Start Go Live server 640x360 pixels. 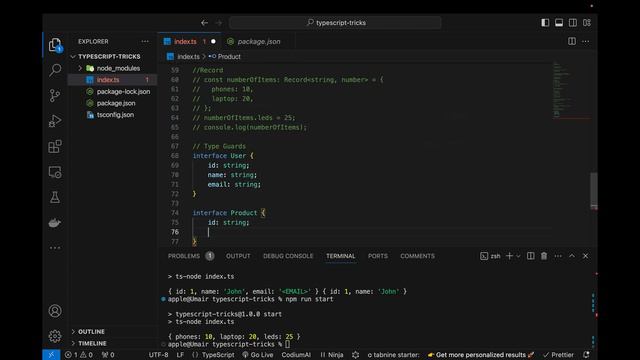(x=258, y=355)
